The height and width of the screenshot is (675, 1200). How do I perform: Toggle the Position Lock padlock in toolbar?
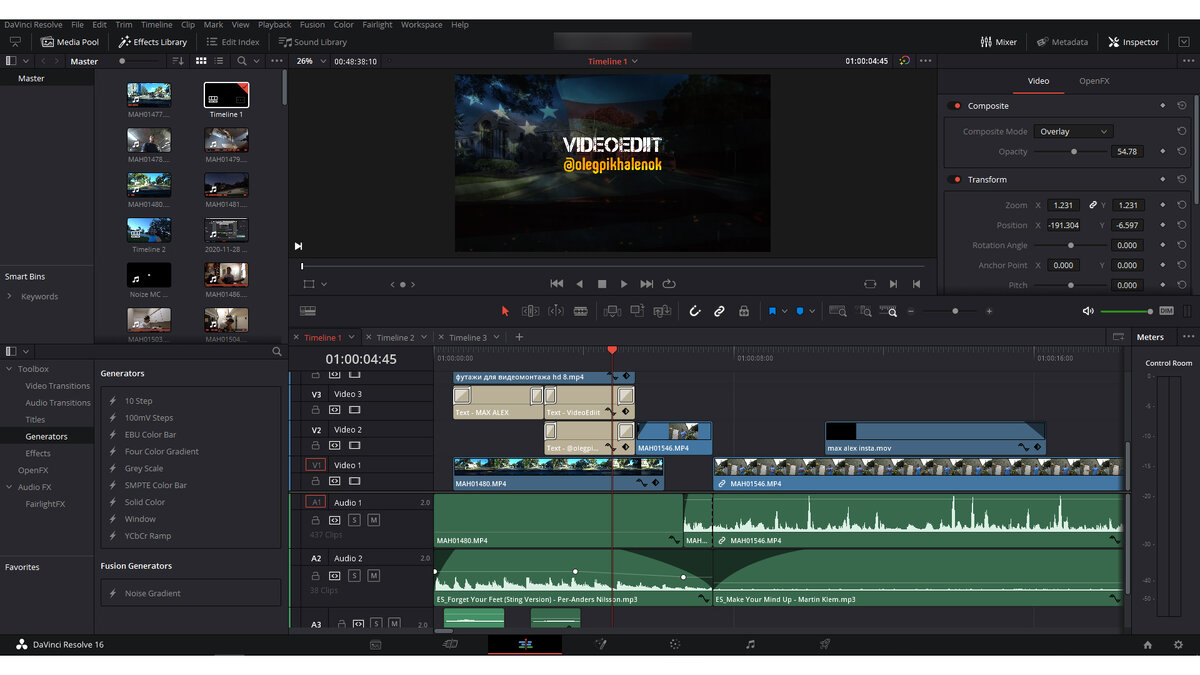[x=744, y=311]
